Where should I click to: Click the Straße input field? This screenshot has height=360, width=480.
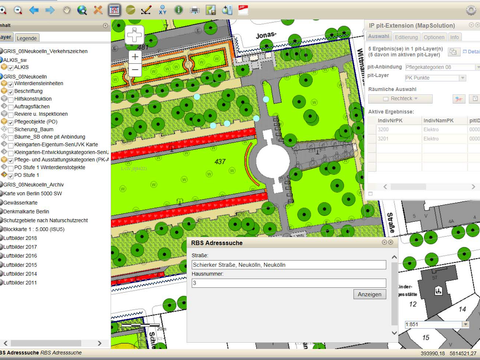click(289, 265)
